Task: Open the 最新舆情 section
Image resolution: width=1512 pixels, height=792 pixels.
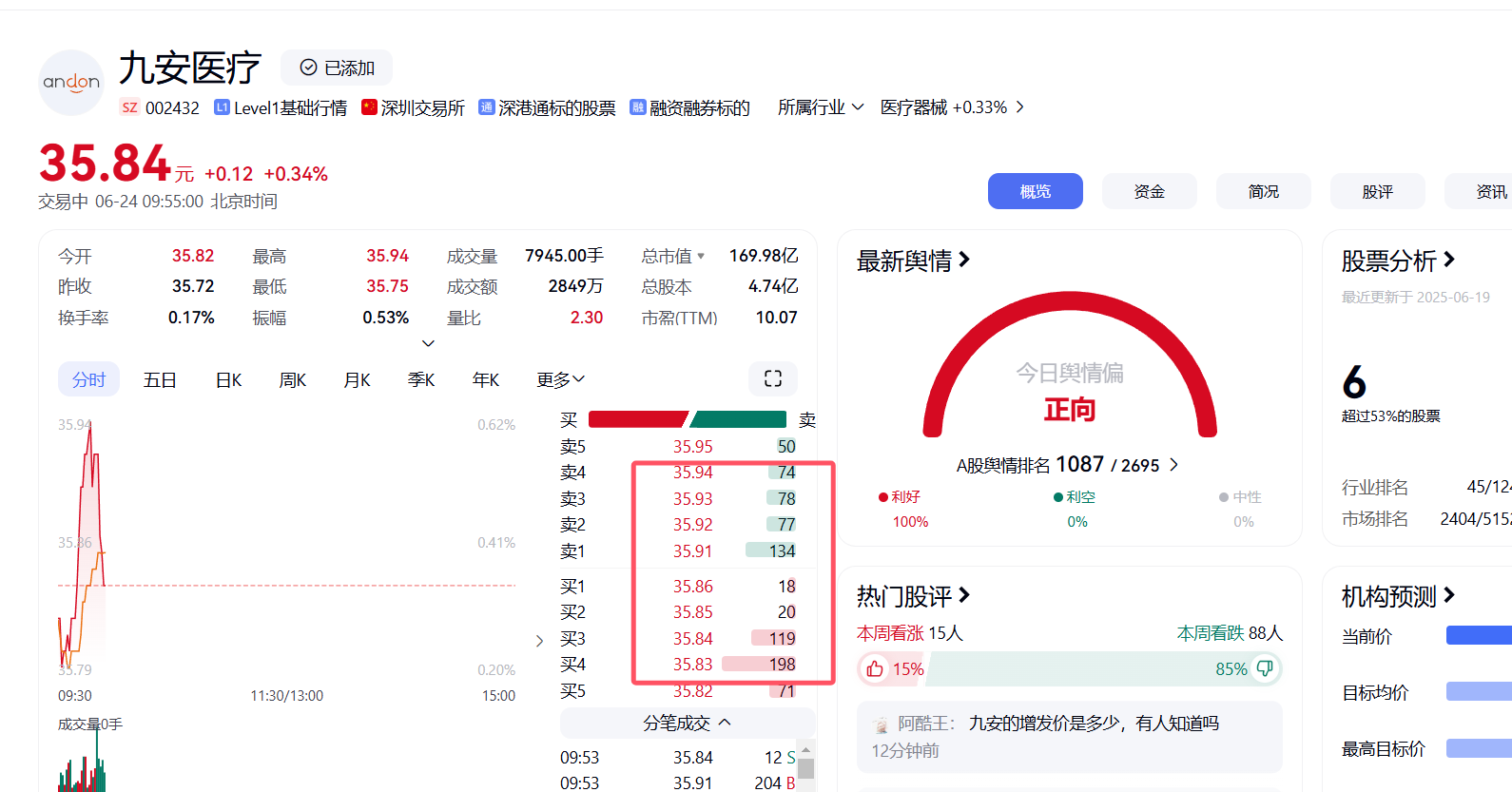Action: [913, 261]
